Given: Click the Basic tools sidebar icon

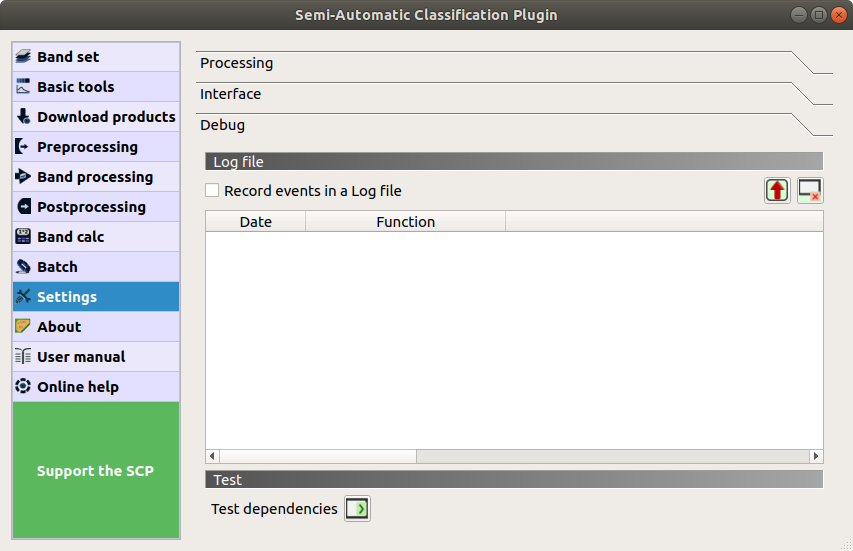Looking at the screenshot, I should (23, 87).
